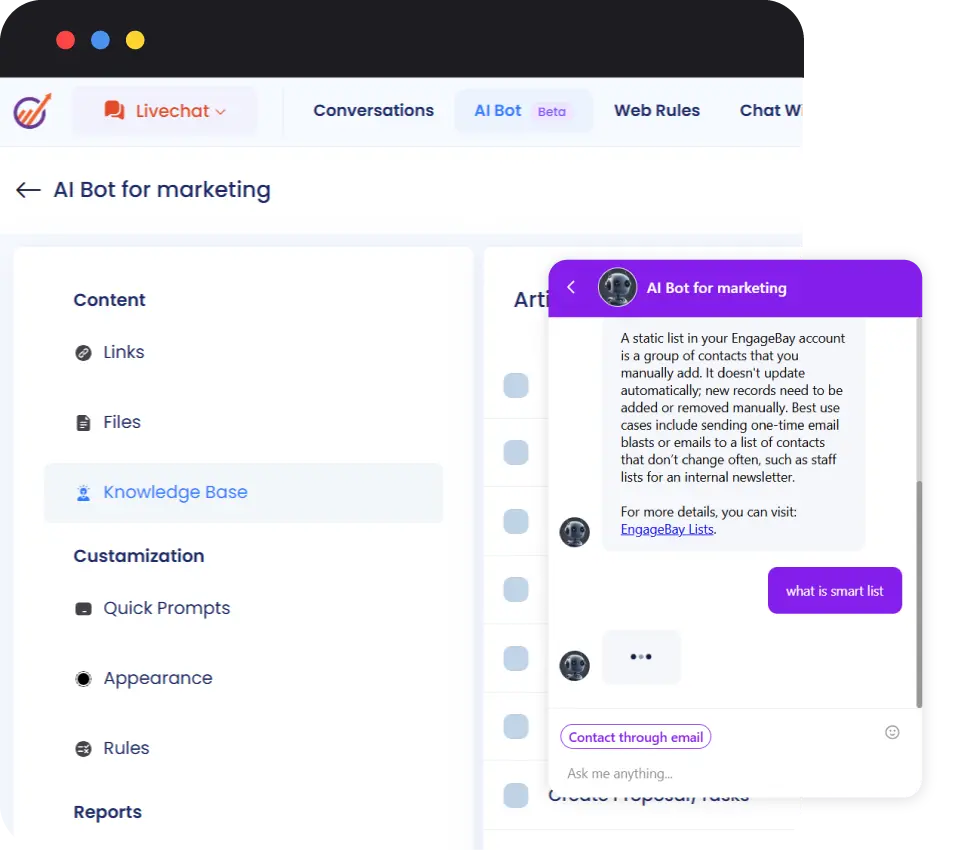The image size is (958, 850).
Task: Click the chat widget back chevron
Action: [x=571, y=288]
